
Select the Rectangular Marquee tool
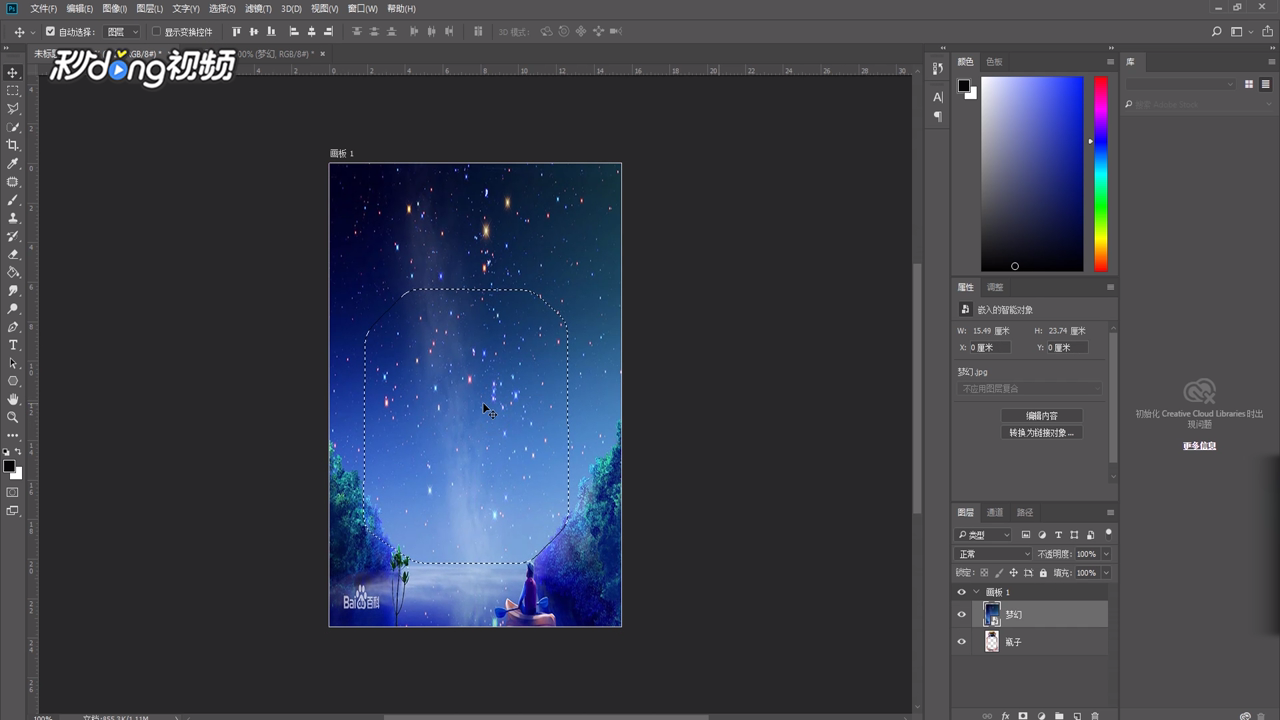[13, 91]
